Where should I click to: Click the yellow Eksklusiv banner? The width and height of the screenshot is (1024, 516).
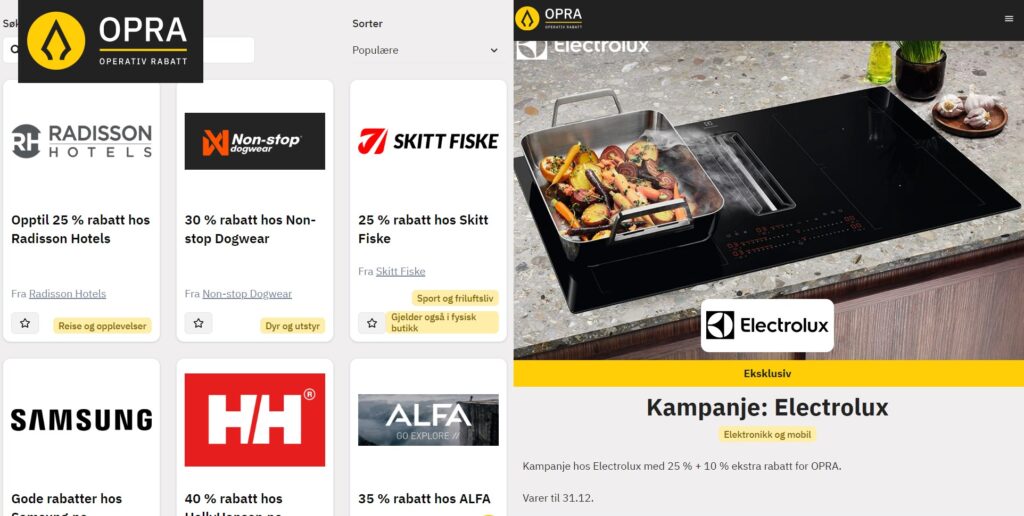[768, 374]
